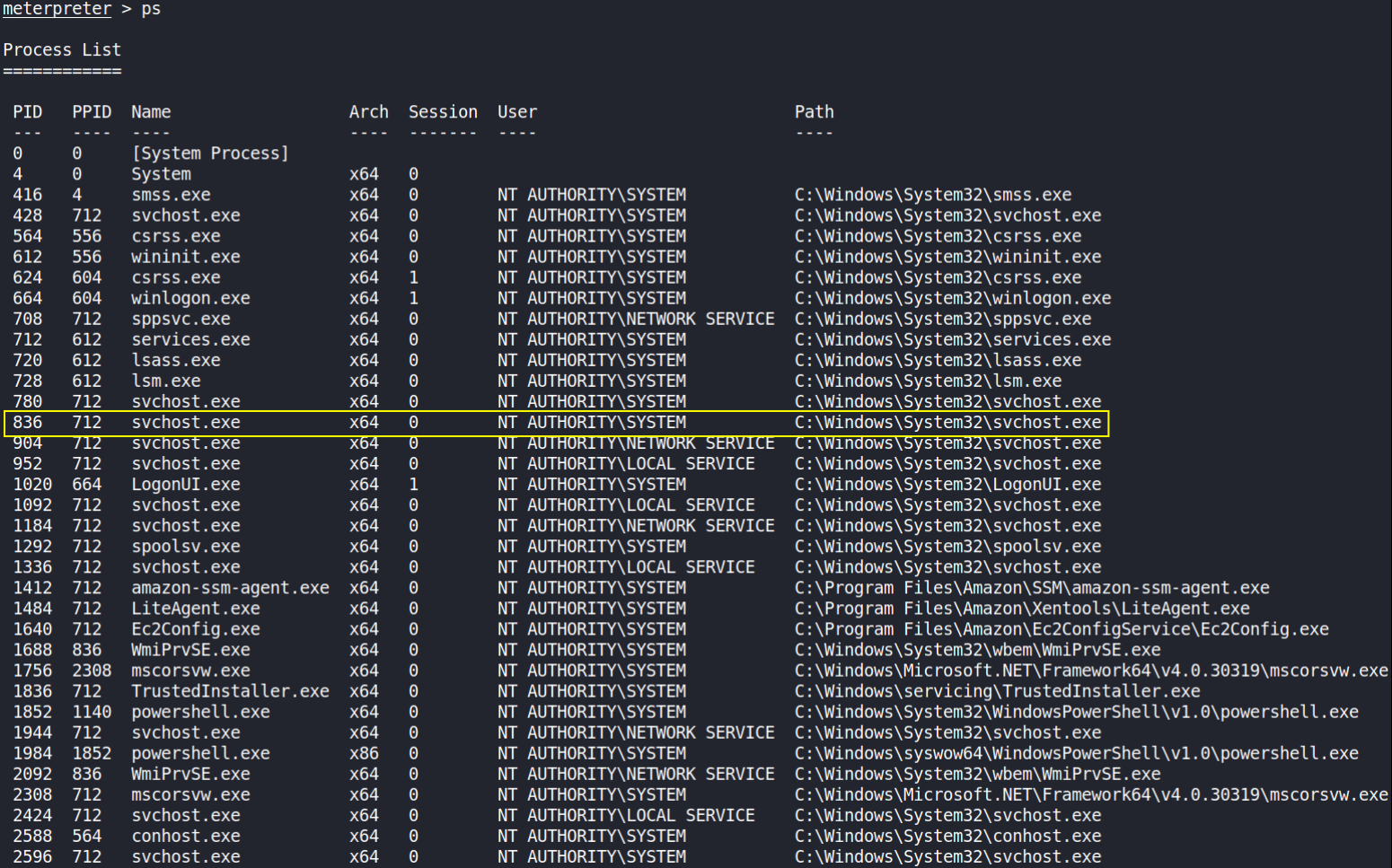
Task: Click the typed 'ps' command
Action: tap(151, 9)
